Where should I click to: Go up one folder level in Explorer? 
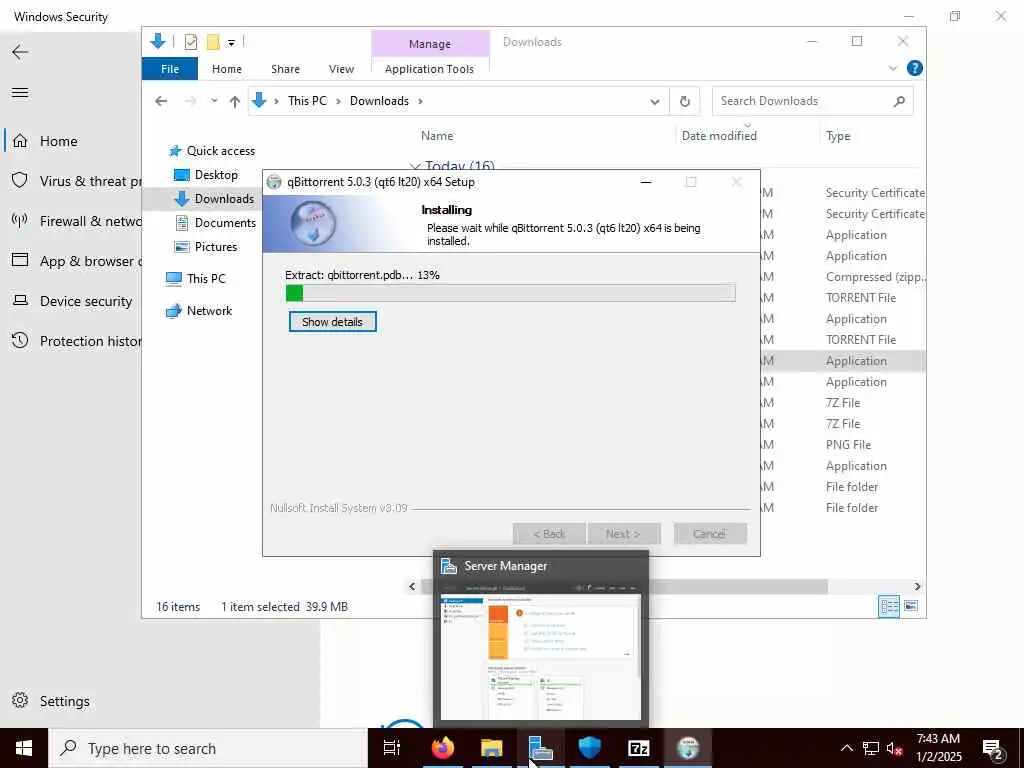tap(235, 101)
